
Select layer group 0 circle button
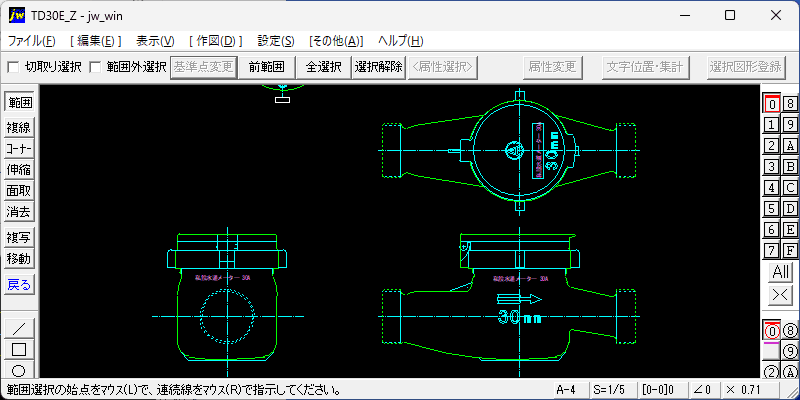pyautogui.click(x=772, y=331)
